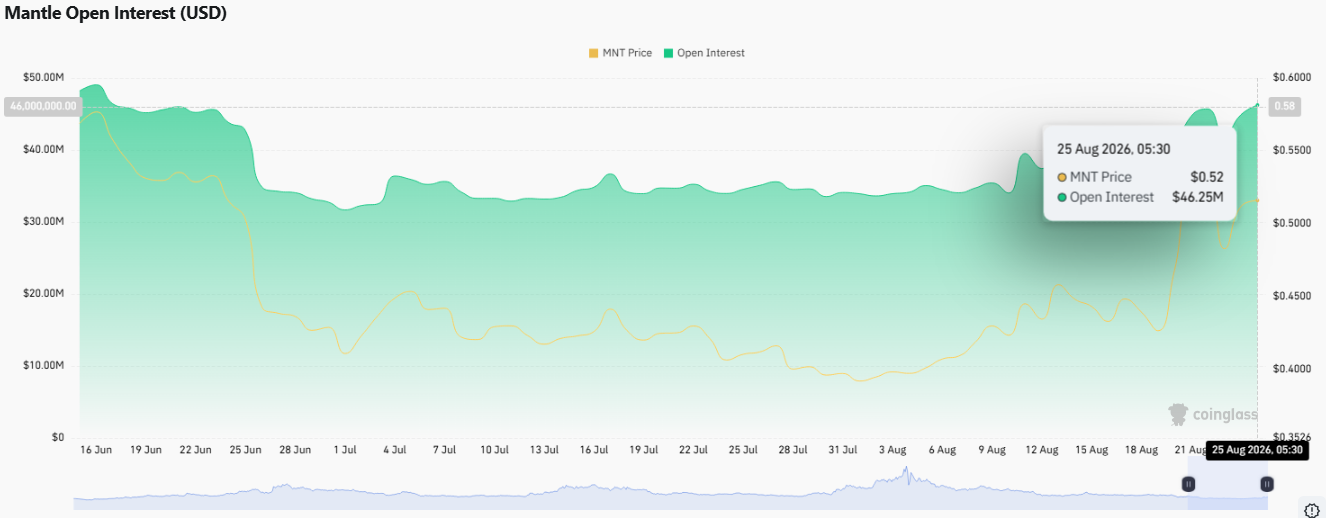Viewport: 1326px width, 518px height.
Task: Click the 25 Jul x-axis label
Action: pyautogui.click(x=743, y=450)
